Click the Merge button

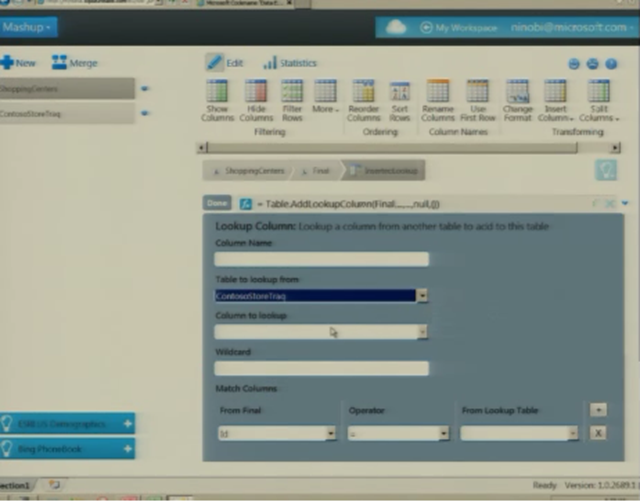[x=75, y=63]
